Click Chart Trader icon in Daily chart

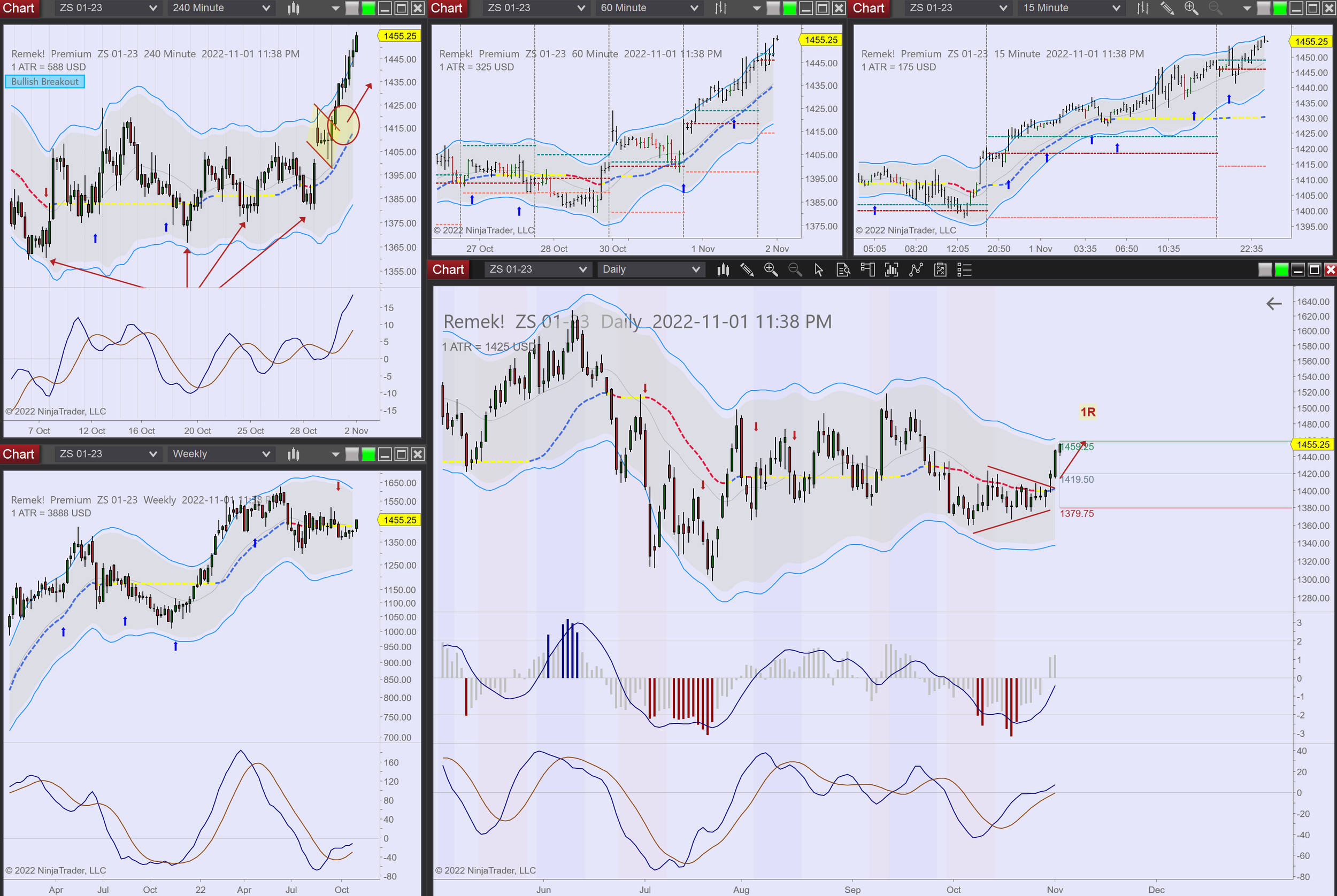[867, 269]
